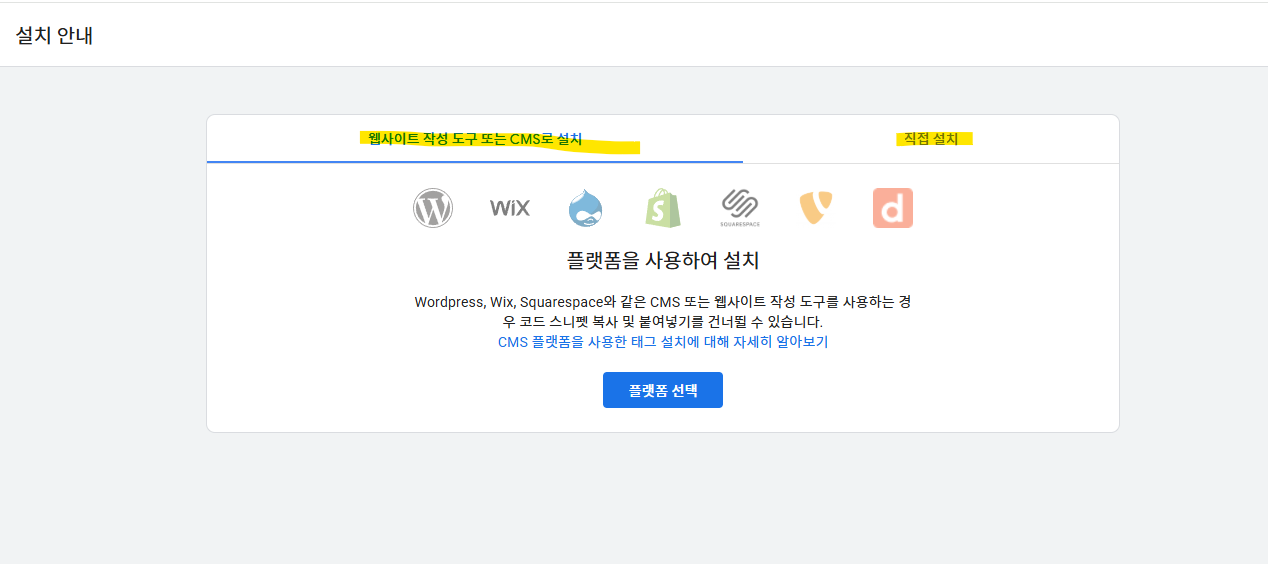This screenshot has width=1268, height=564.
Task: Click the pink 'd' Duda logo icon
Action: 893,208
